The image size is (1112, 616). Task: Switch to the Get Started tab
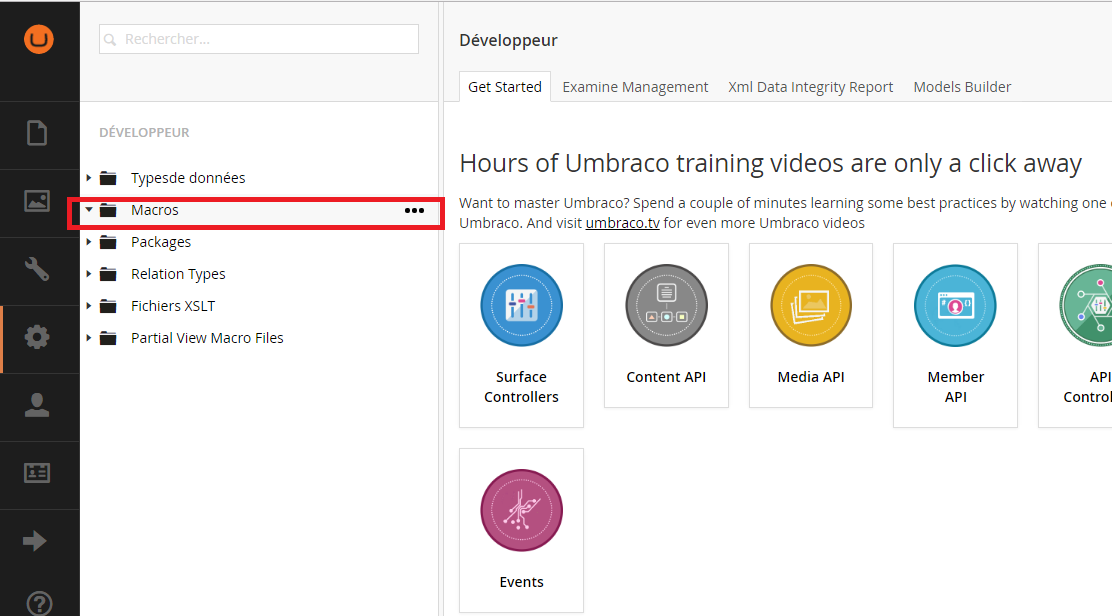click(x=505, y=86)
